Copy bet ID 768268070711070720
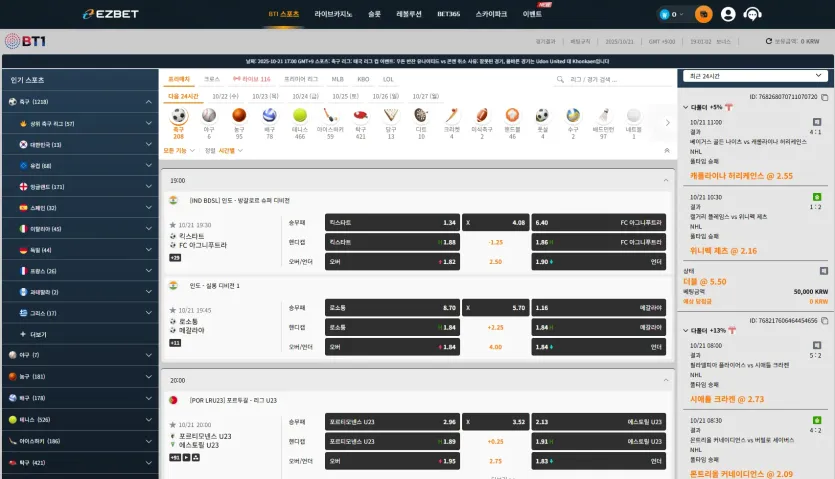 pyautogui.click(x=824, y=97)
